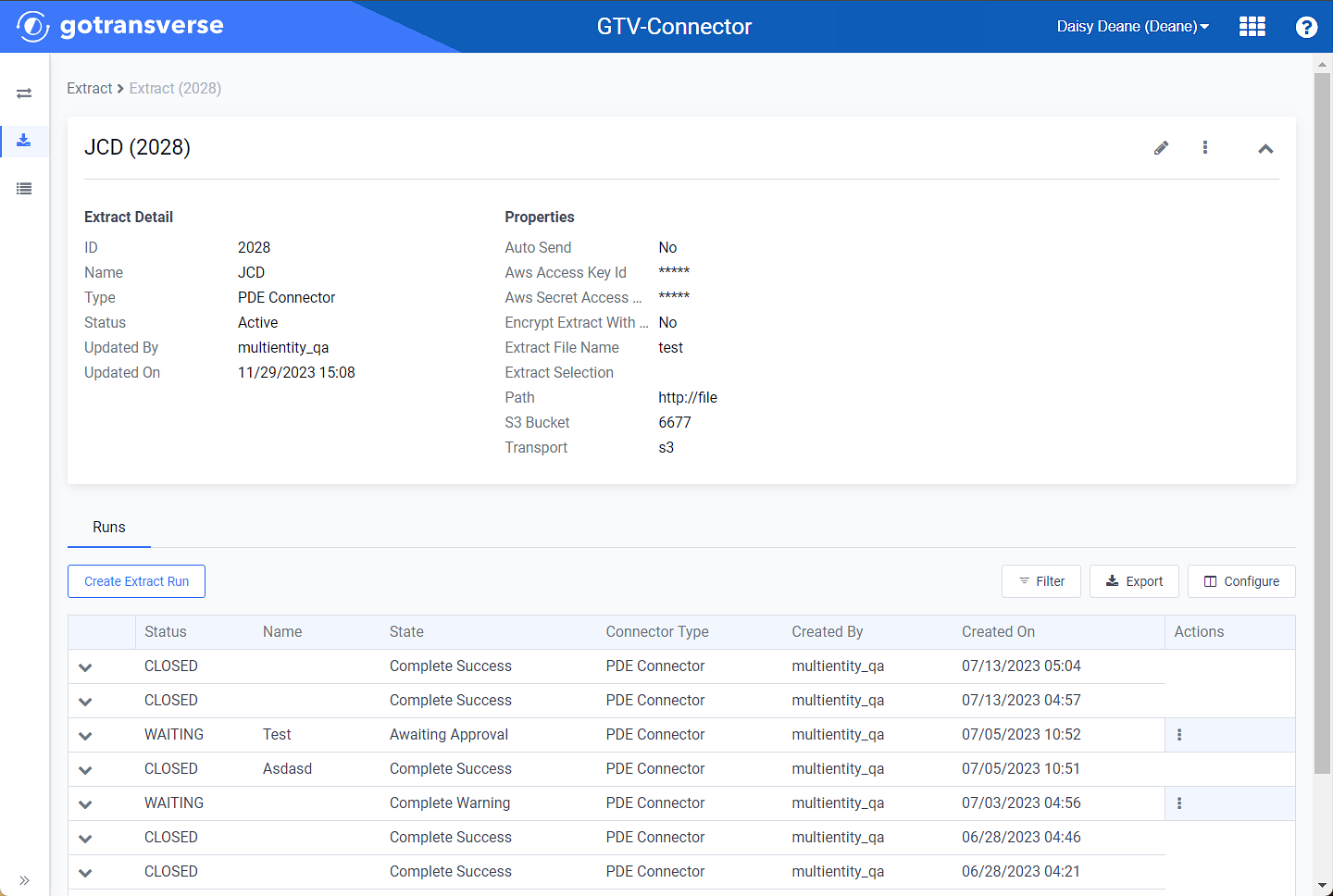The image size is (1333, 896).
Task: Sort by State column header
Action: click(406, 631)
